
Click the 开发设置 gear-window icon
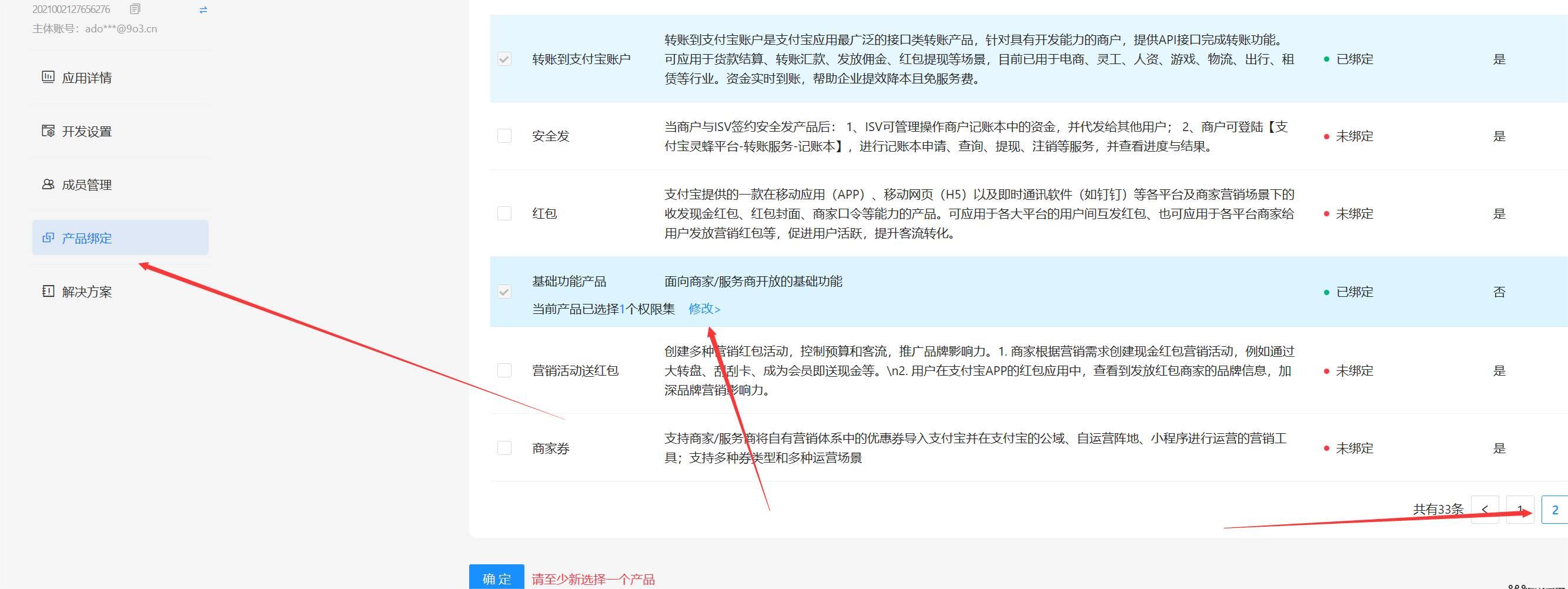coord(48,130)
